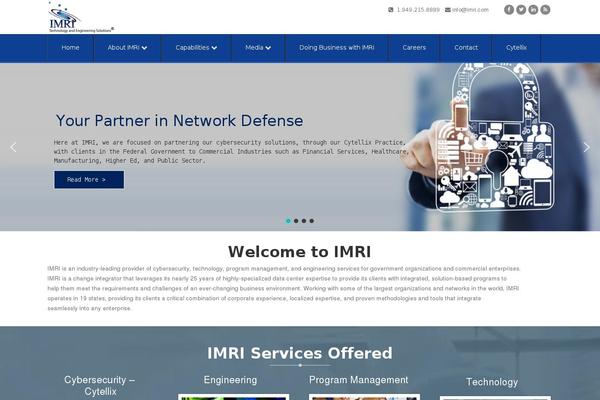The width and height of the screenshot is (600, 400).
Task: Select the fourth carousel dot
Action: [311, 221]
